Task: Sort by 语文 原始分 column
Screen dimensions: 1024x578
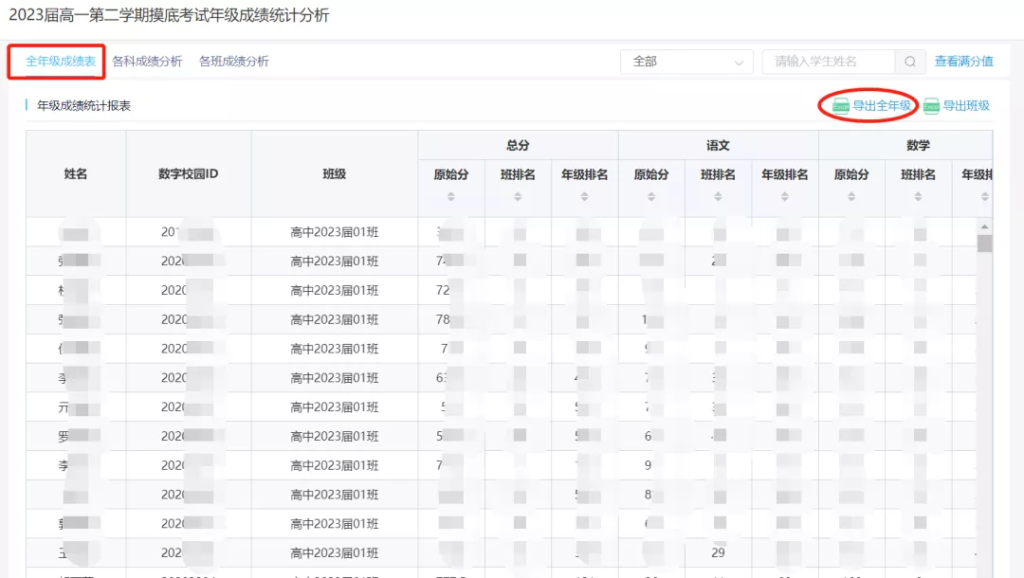Action: pyautogui.click(x=651, y=197)
